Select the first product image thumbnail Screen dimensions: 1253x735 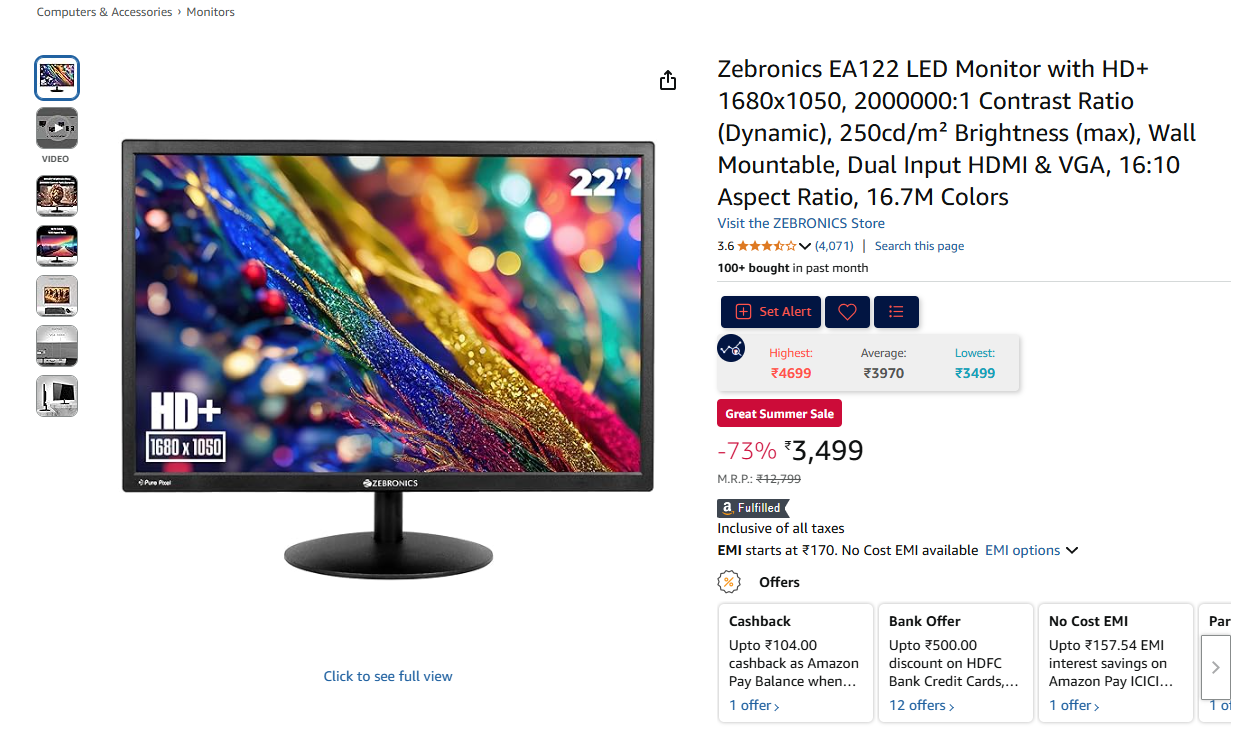pyautogui.click(x=57, y=78)
